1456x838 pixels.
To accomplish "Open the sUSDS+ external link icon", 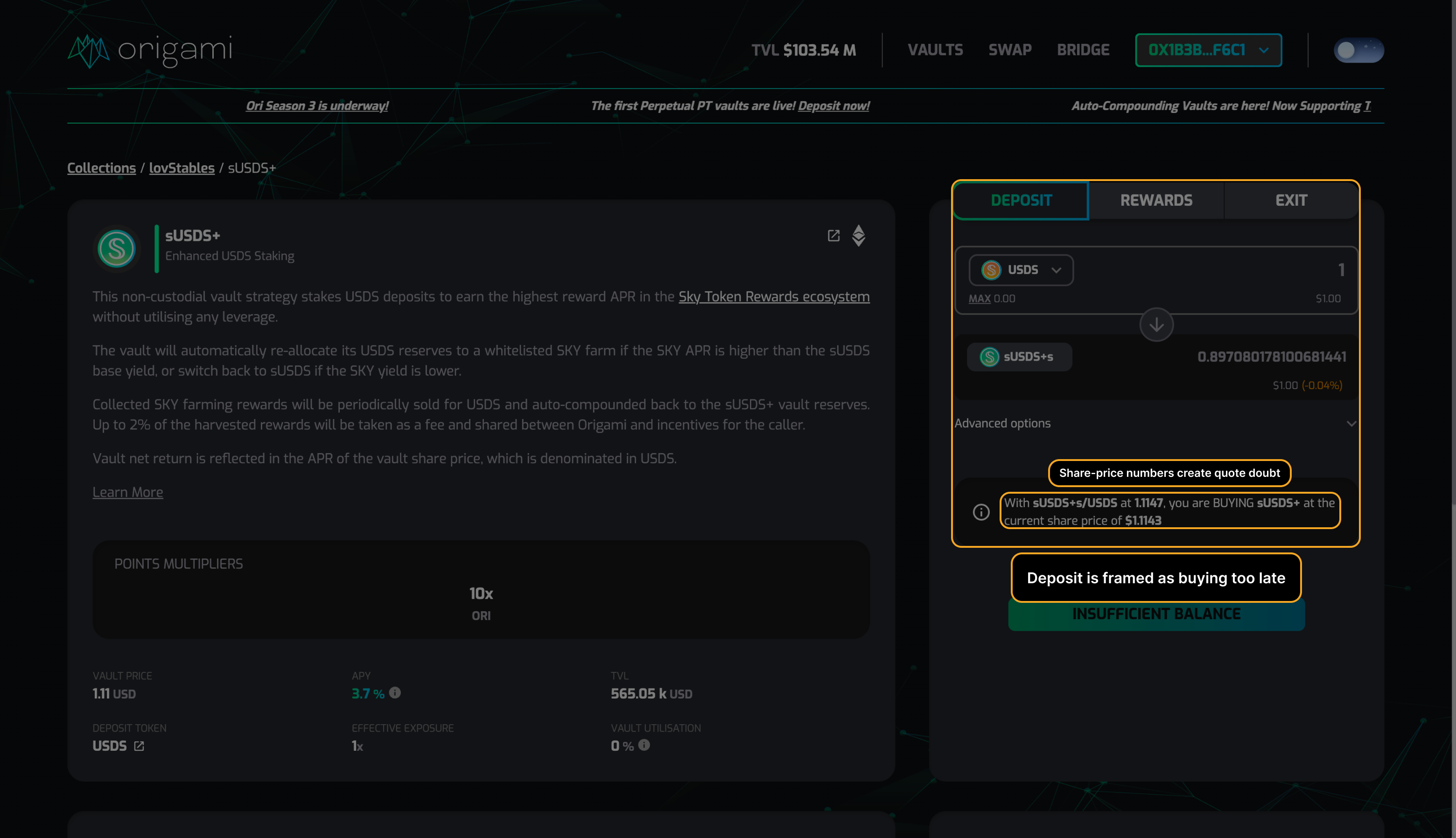I will pyautogui.click(x=833, y=236).
